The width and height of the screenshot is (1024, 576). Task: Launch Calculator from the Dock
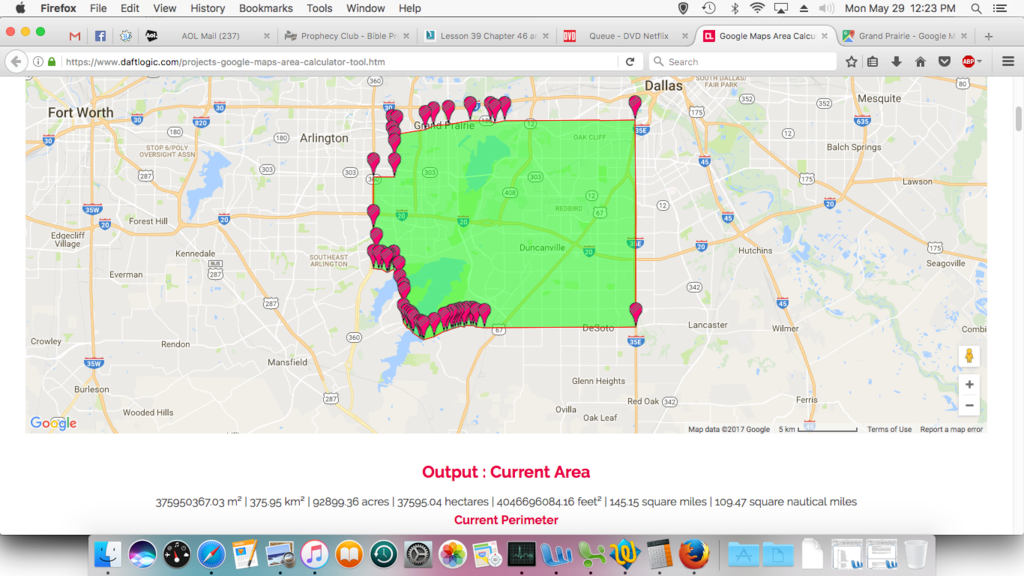click(660, 554)
